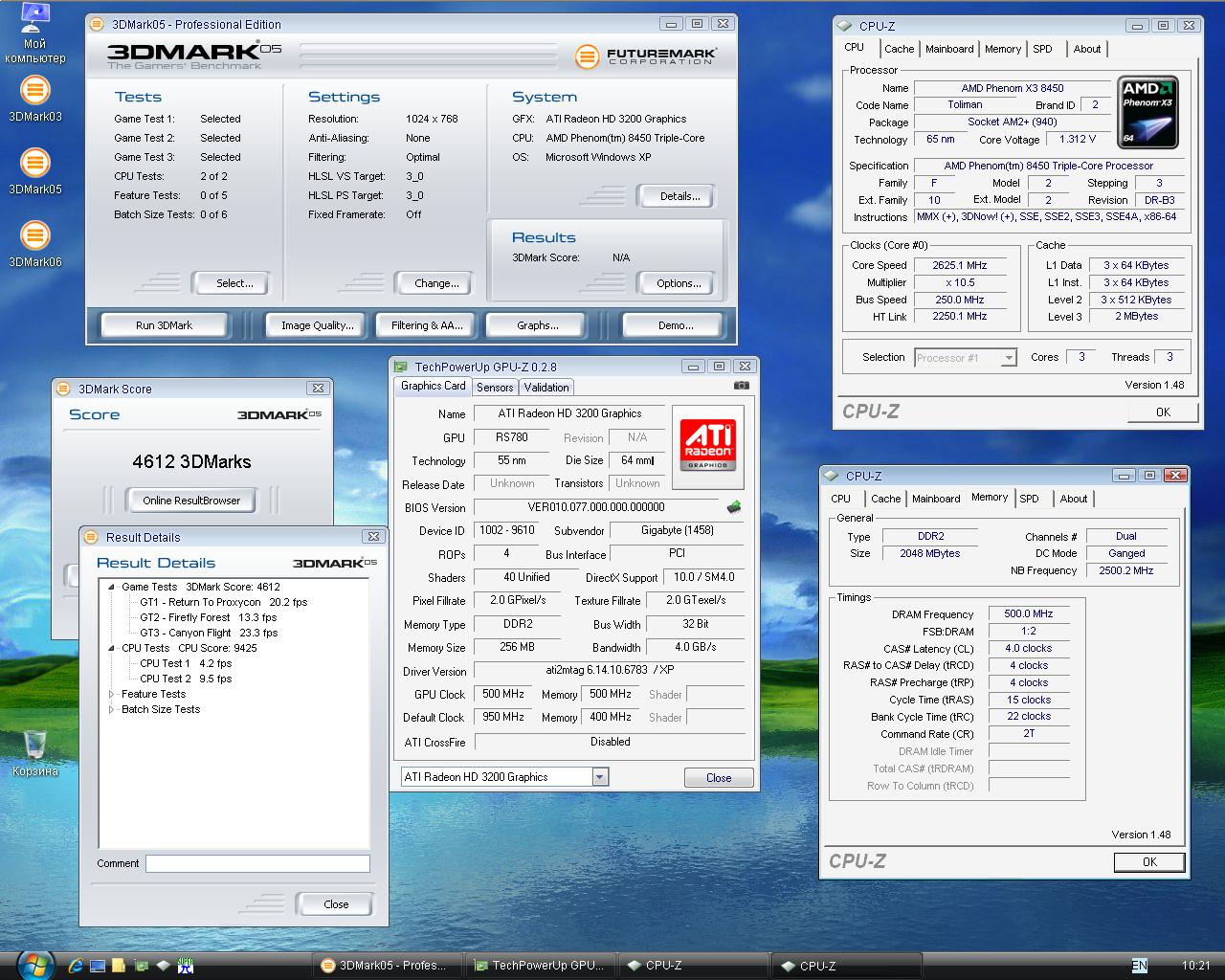Click OK in the CPU-Z Memory window

click(1149, 862)
